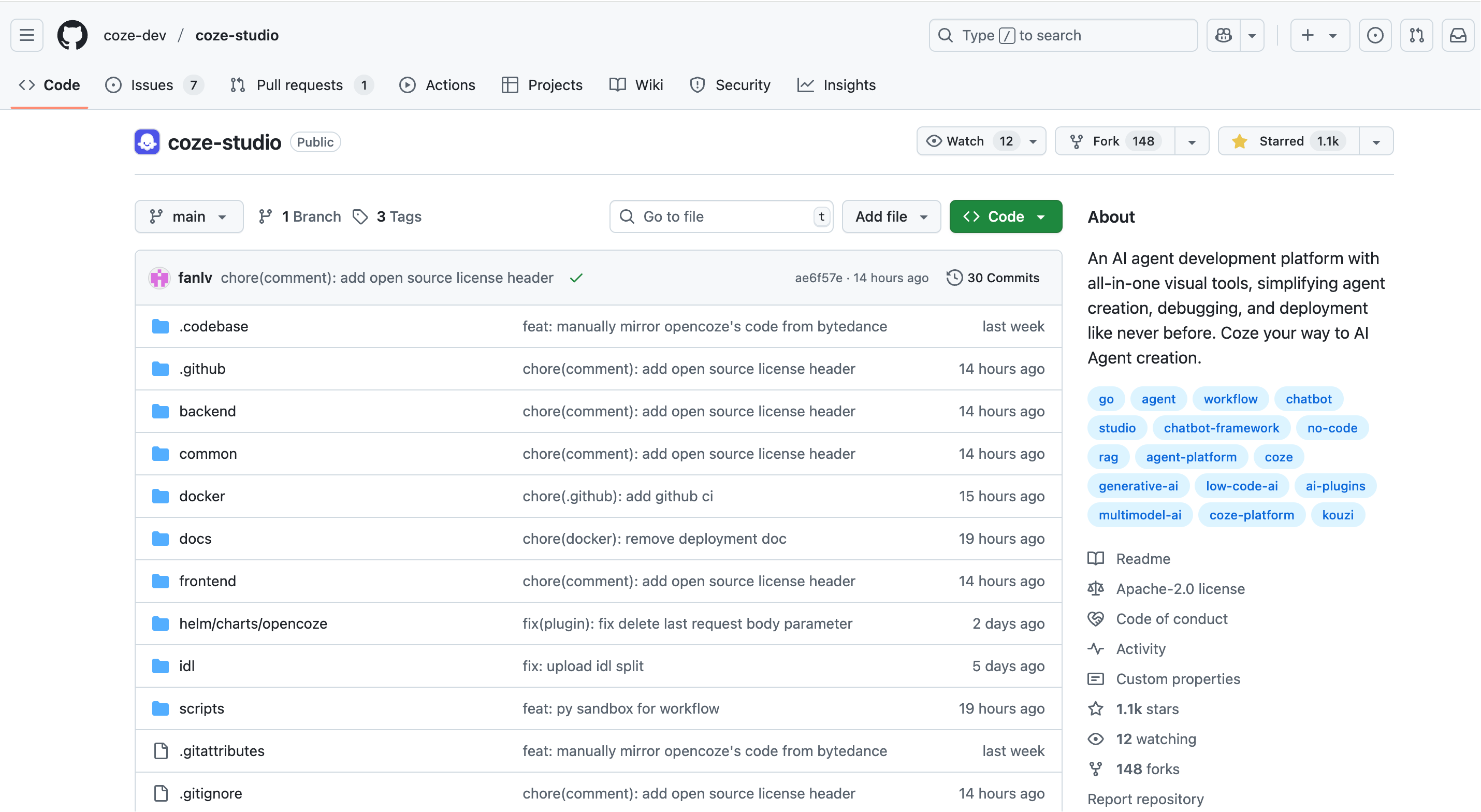Screen dimensions: 1481x812
Task: Open the 1 Branch link
Action: (299, 216)
